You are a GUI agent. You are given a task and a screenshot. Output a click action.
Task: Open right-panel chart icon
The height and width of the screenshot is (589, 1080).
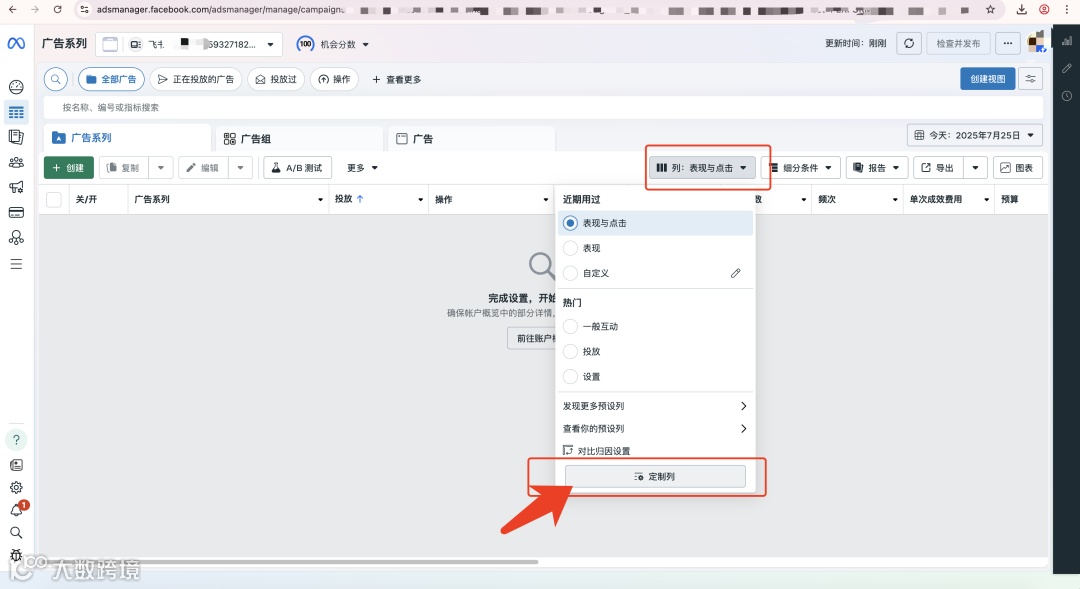(1067, 41)
